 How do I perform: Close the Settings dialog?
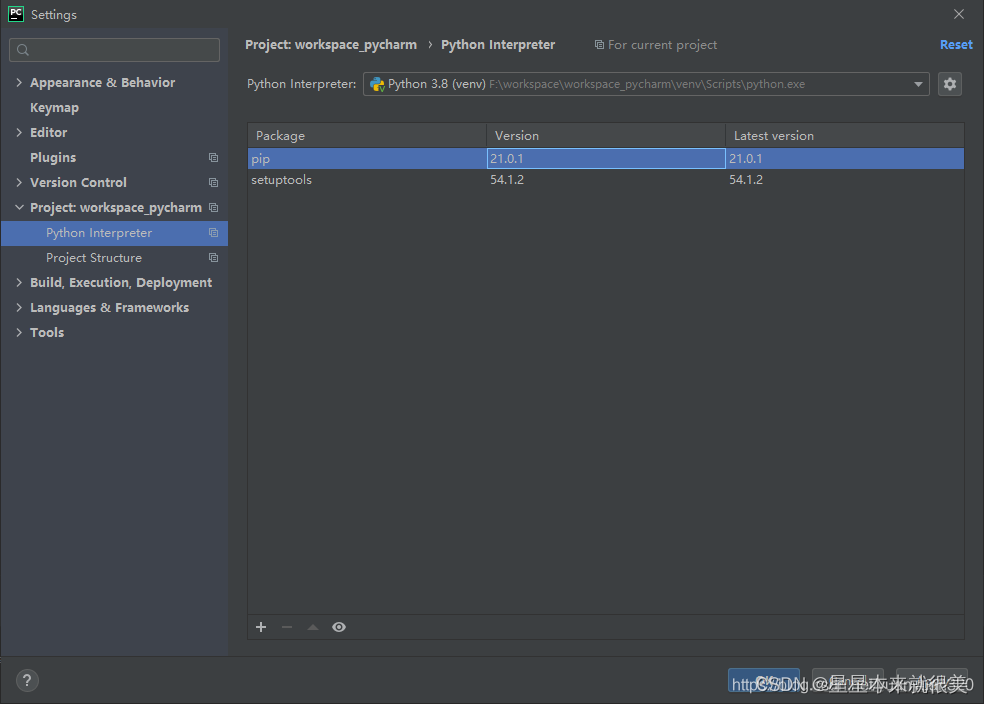958,14
